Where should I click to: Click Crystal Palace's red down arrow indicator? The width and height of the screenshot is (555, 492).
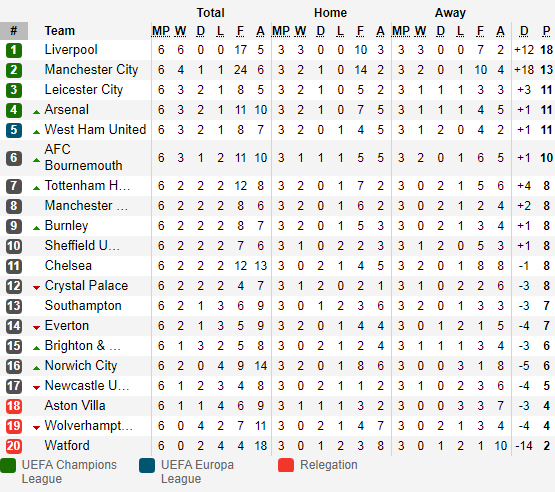click(x=36, y=288)
